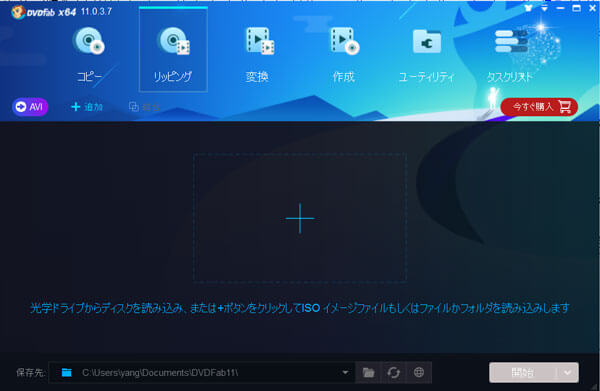600x391 pixels.
Task: Click the DVDFab fox logo icon
Action: coord(18,12)
